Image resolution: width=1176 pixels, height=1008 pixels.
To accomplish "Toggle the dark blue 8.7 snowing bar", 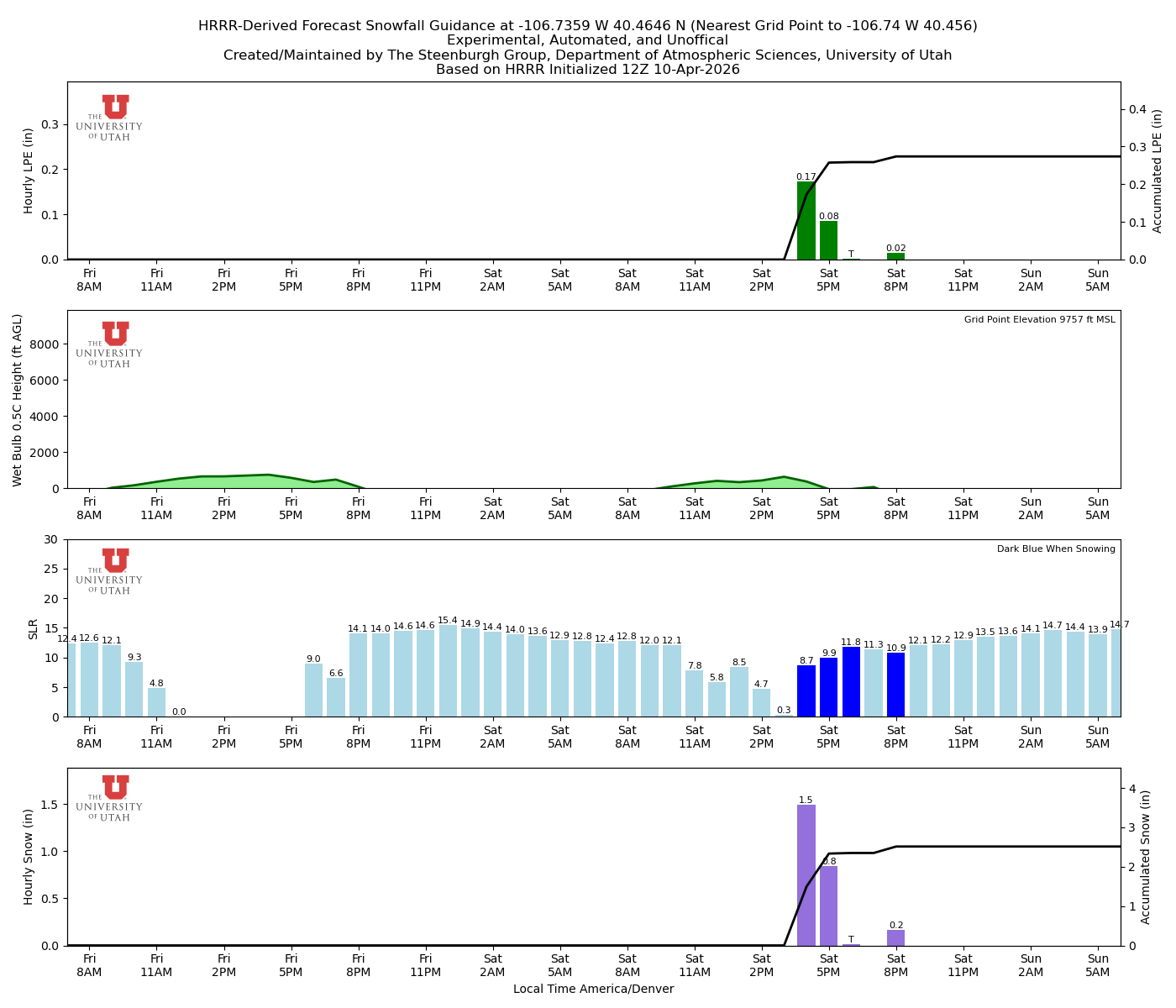I will 805,689.
